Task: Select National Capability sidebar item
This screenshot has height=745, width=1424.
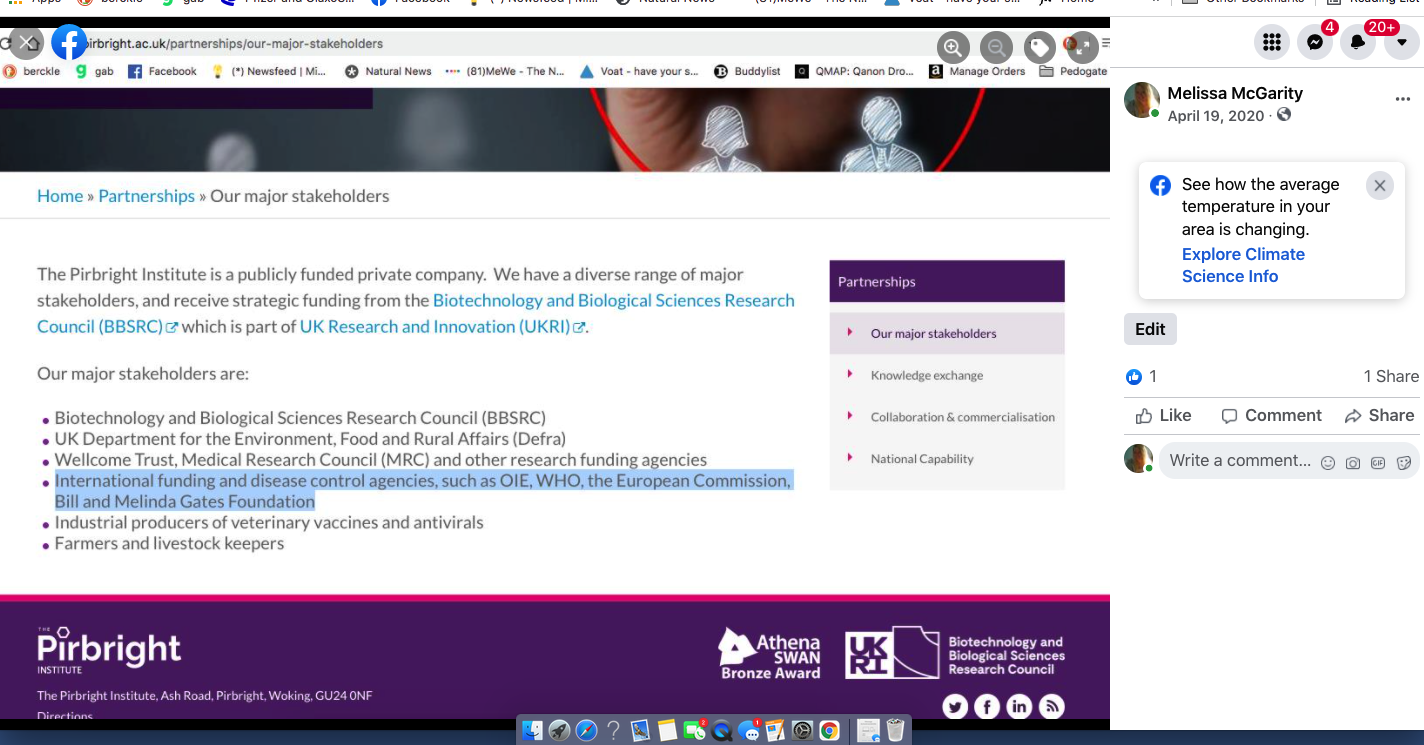Action: click(947, 459)
